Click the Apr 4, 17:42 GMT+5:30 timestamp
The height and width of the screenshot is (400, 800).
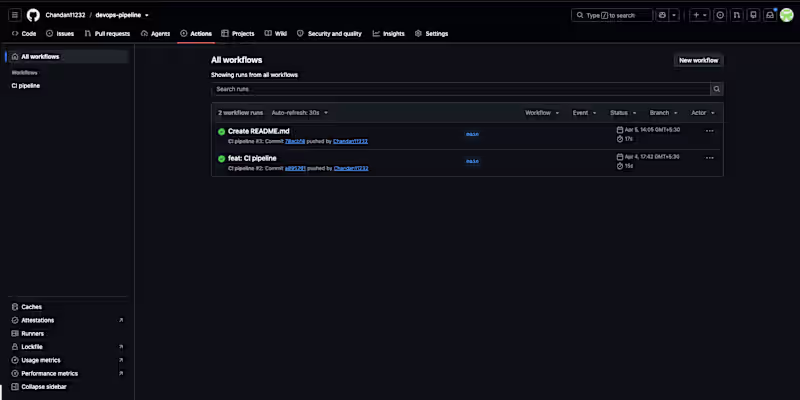coord(652,157)
